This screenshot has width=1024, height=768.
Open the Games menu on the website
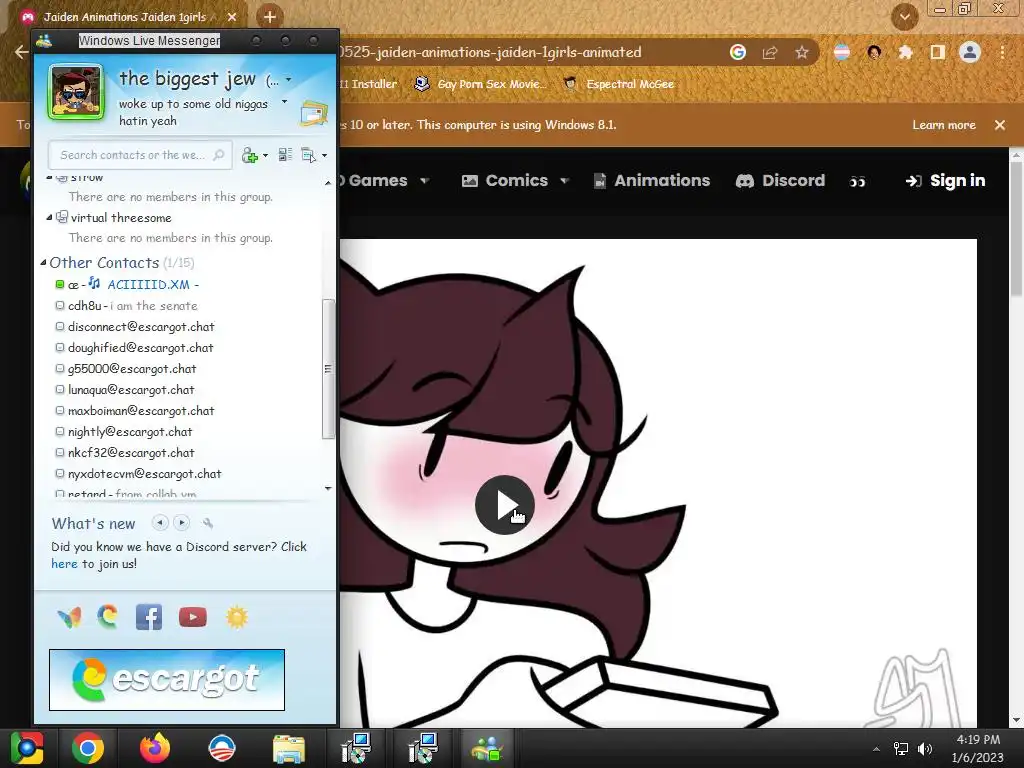pyautogui.click(x=384, y=181)
